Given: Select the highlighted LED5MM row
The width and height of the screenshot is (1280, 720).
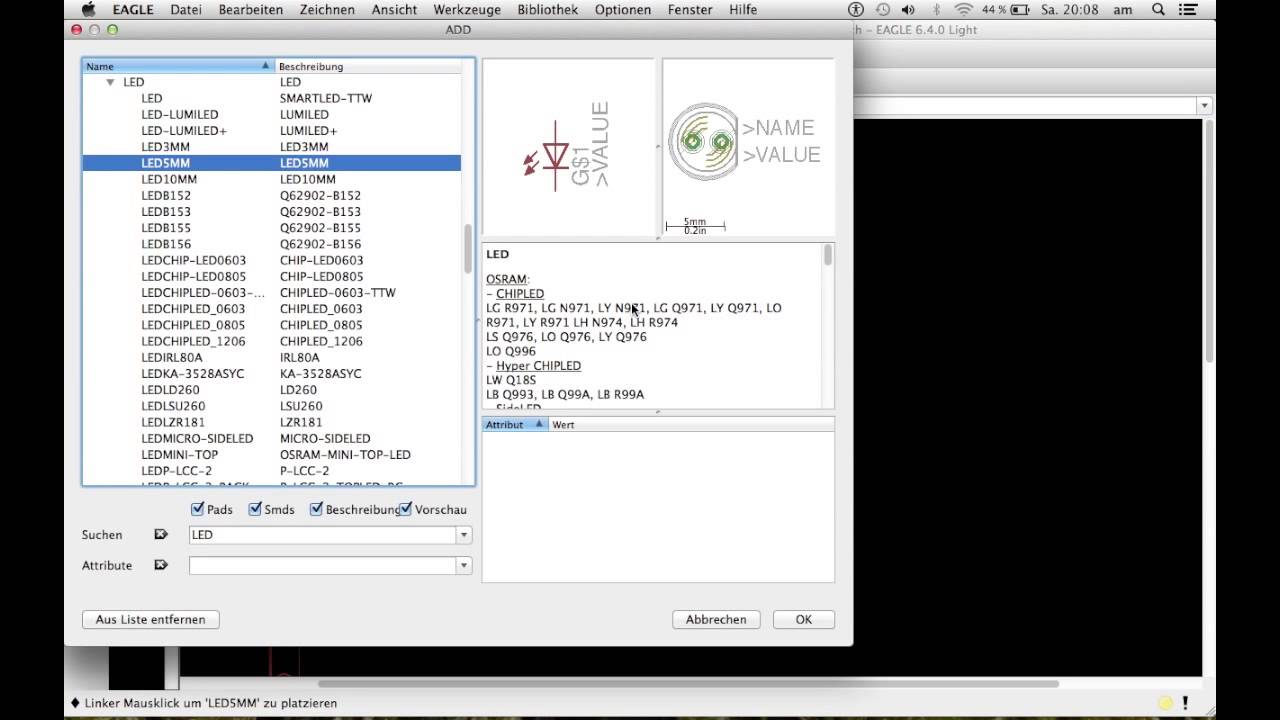Looking at the screenshot, I should 272,163.
